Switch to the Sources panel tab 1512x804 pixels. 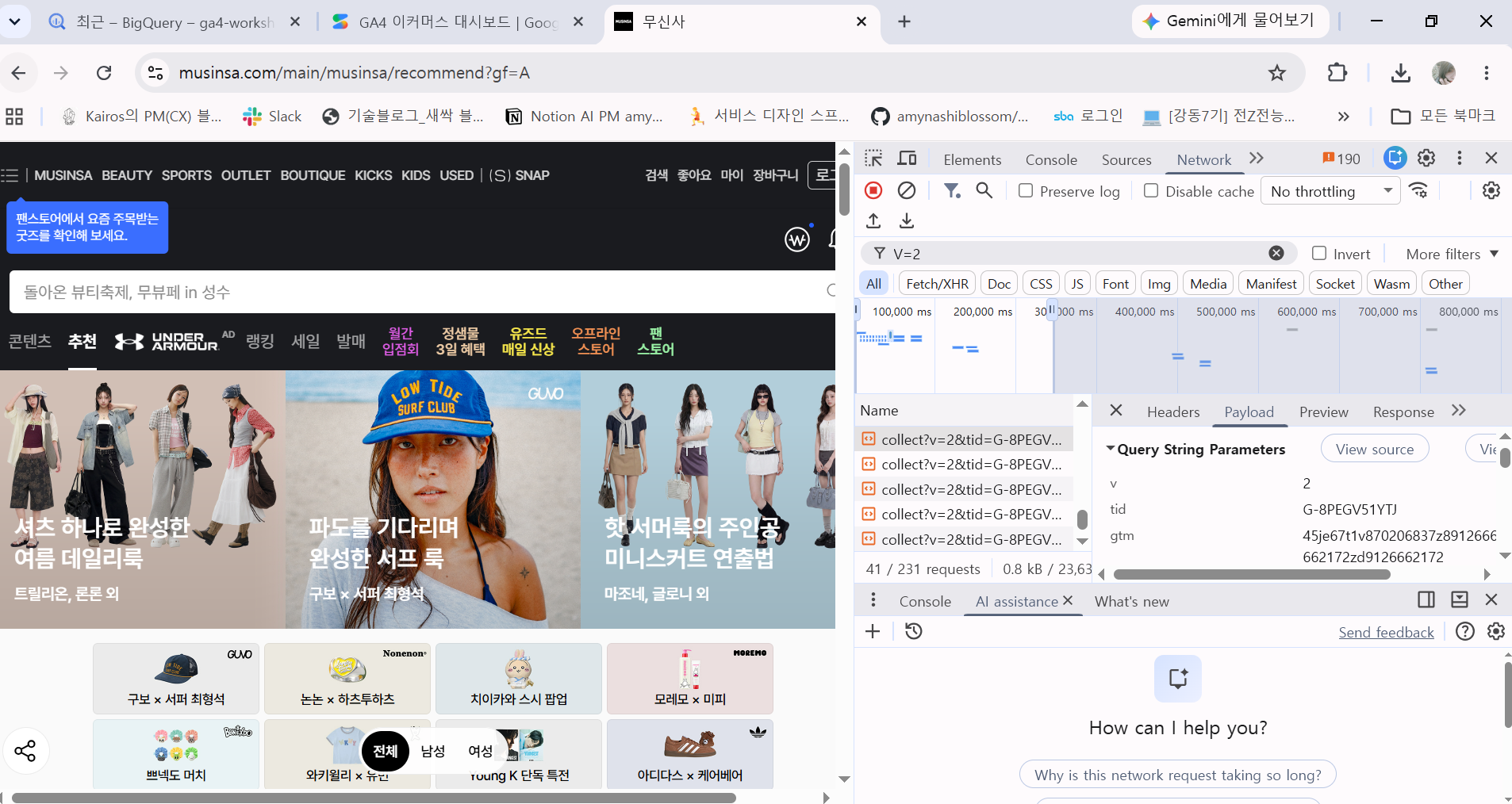pos(1126,159)
